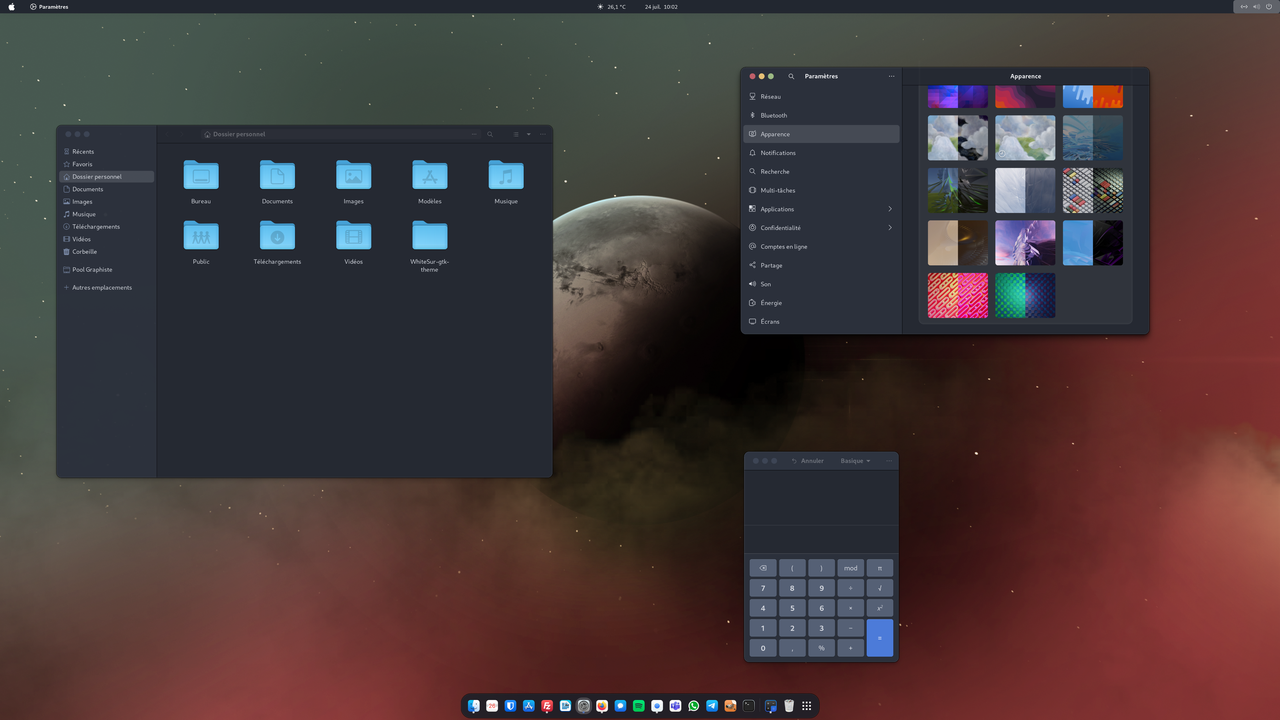
Task: Click the search icon in Paramètres
Action: [791, 76]
